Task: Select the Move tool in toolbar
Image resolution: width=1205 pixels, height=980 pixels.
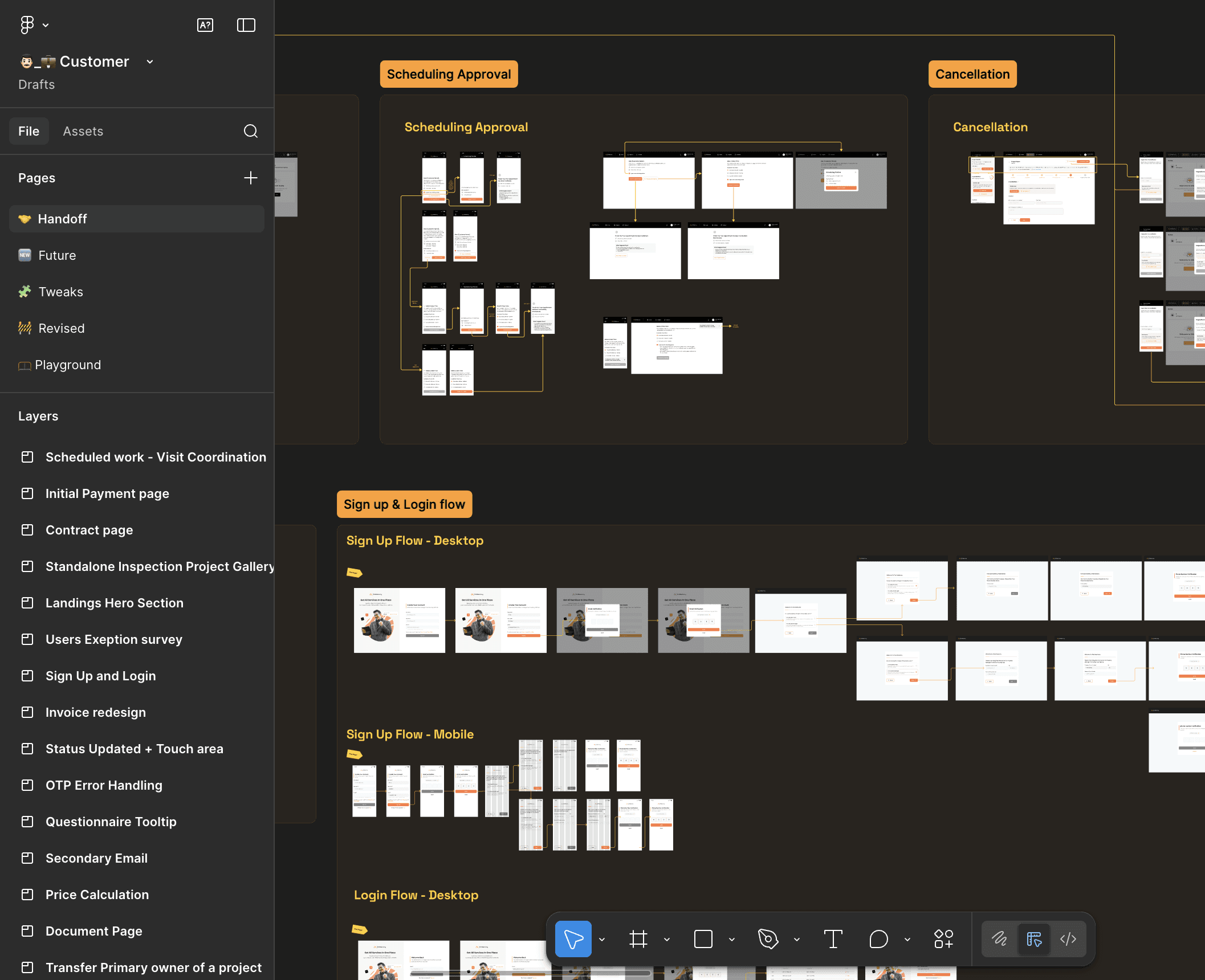Action: [x=573, y=939]
